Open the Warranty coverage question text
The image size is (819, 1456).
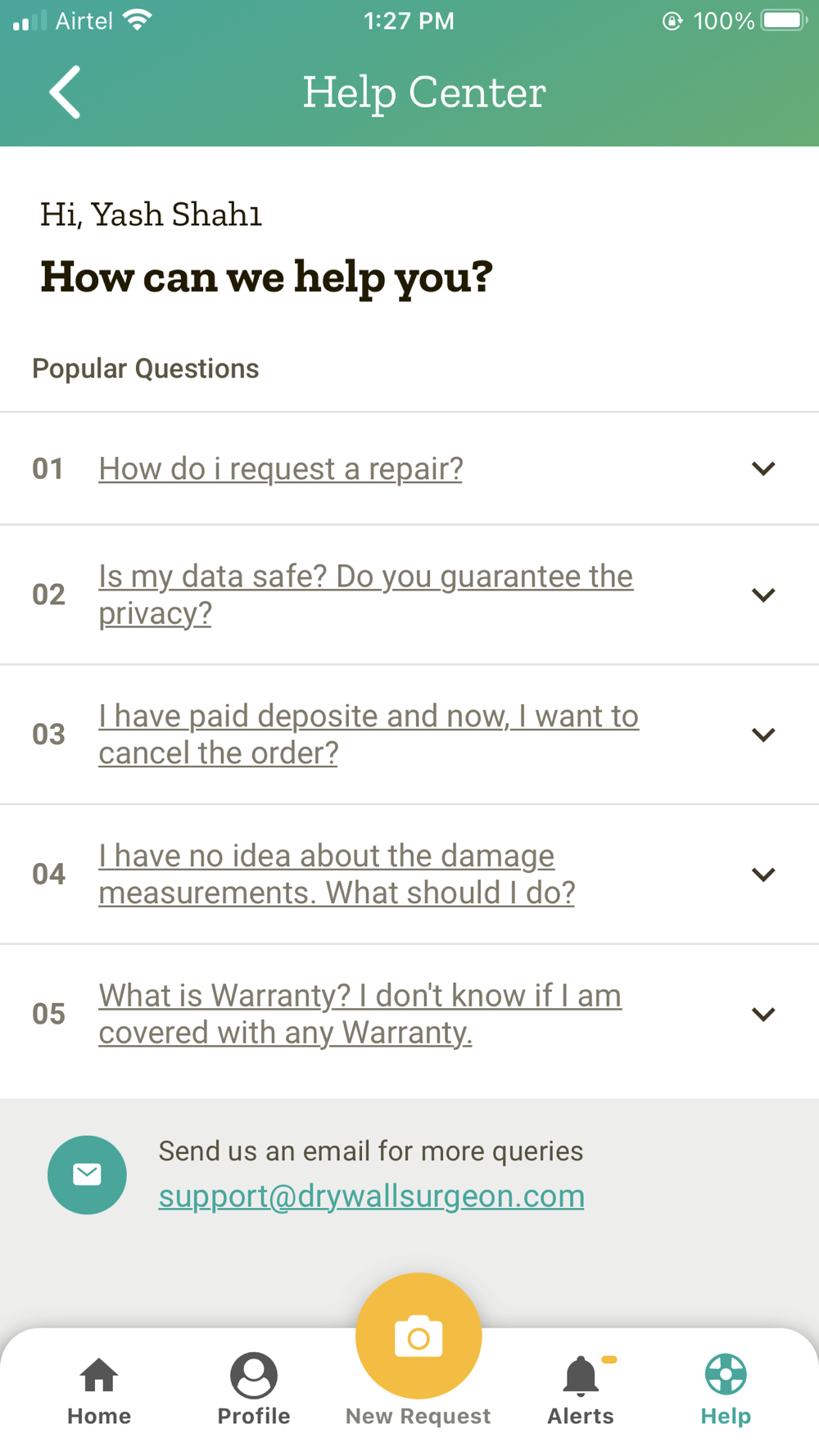click(x=360, y=1014)
